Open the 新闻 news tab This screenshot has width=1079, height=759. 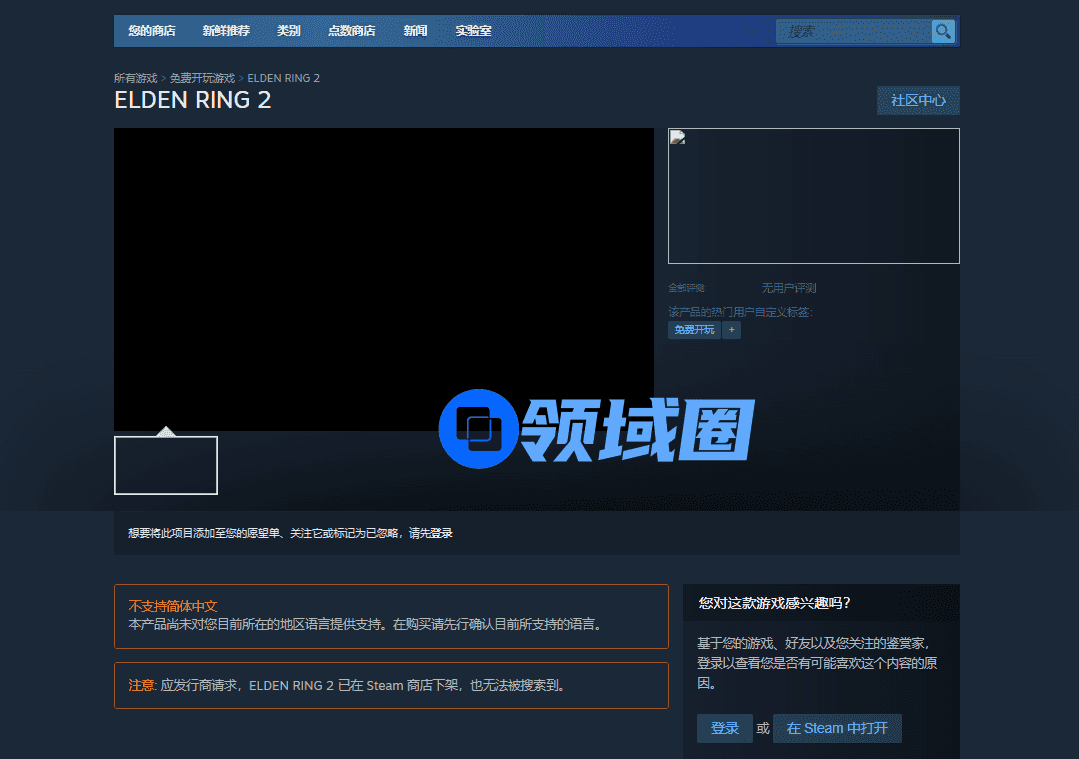415,31
